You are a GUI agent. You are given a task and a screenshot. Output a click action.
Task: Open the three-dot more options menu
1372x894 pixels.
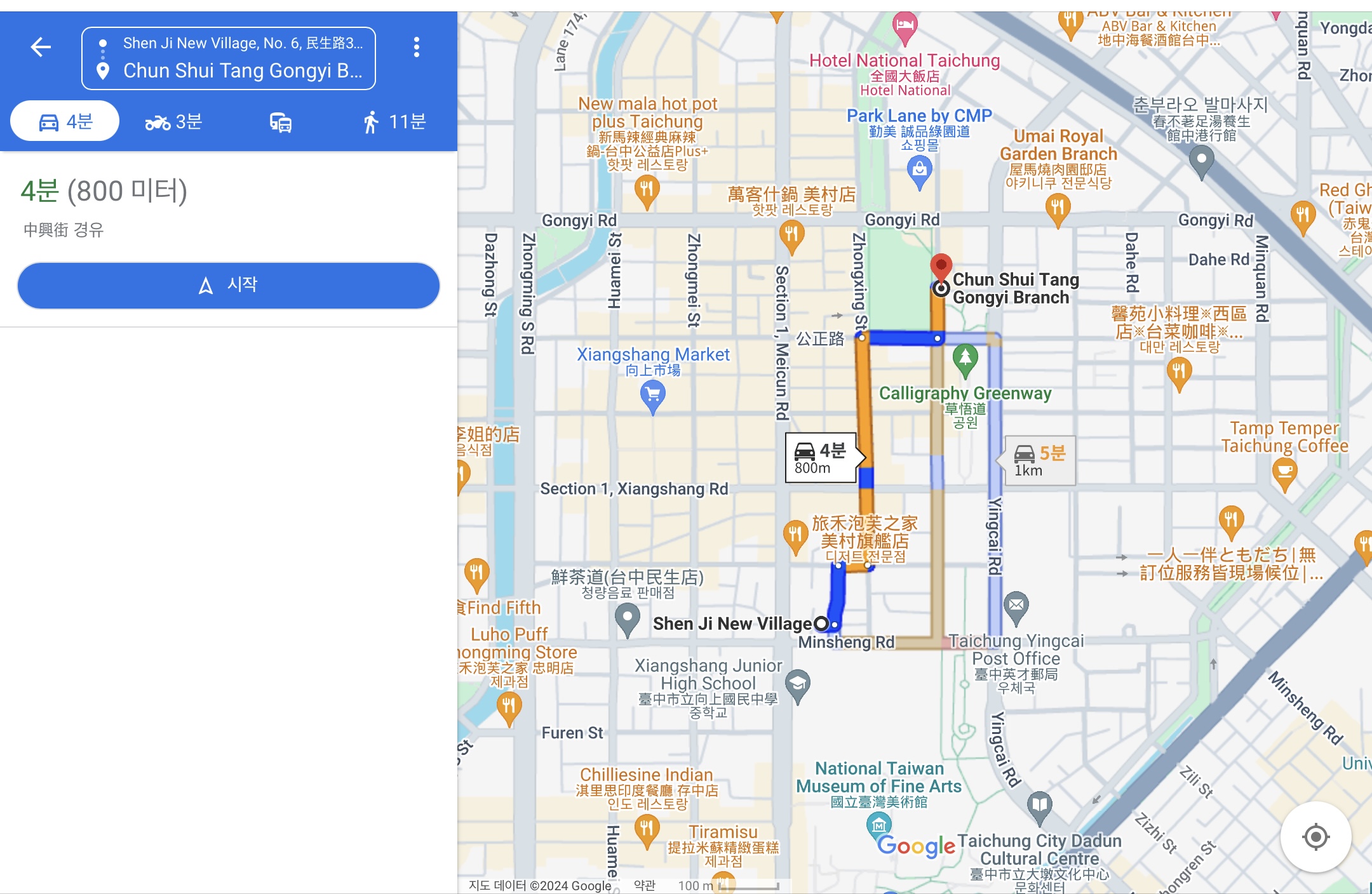click(416, 47)
